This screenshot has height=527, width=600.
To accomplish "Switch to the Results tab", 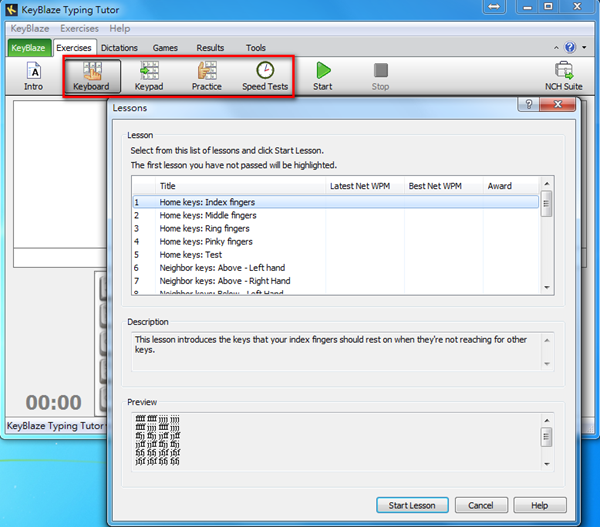I will point(210,48).
